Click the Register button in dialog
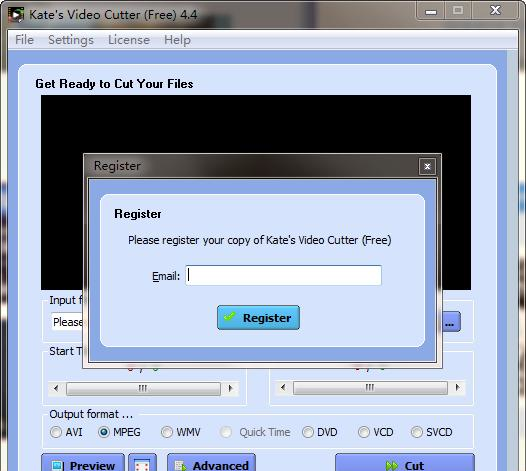 (x=258, y=317)
